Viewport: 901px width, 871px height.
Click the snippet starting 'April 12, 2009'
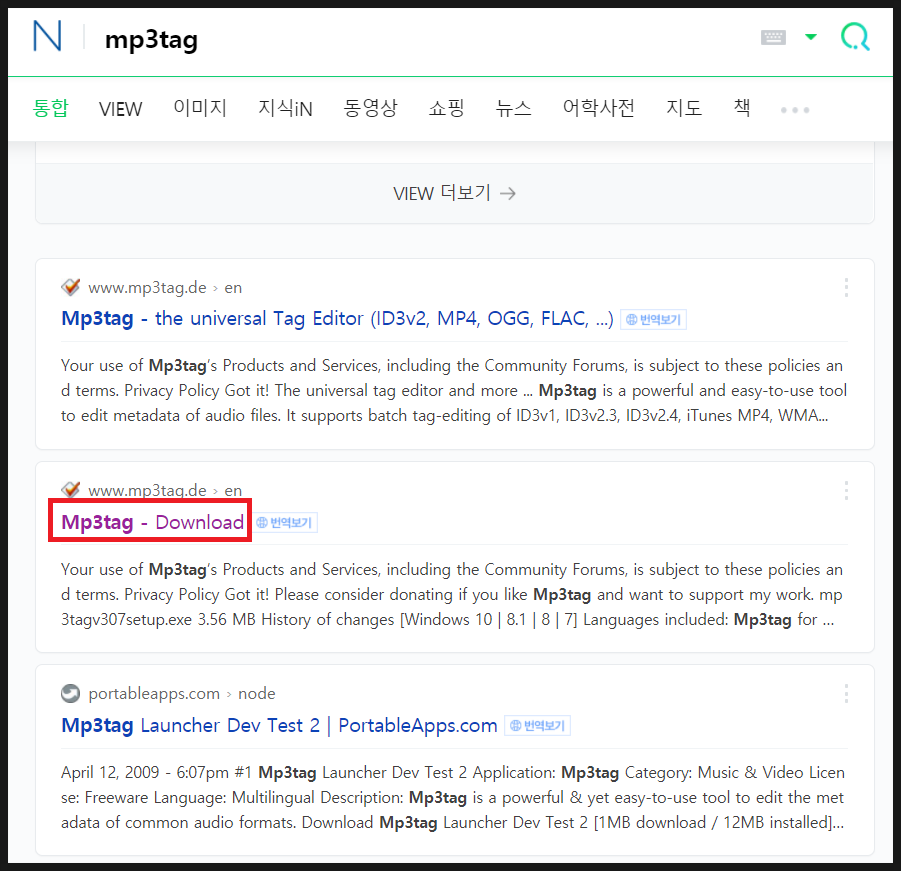(x=453, y=797)
